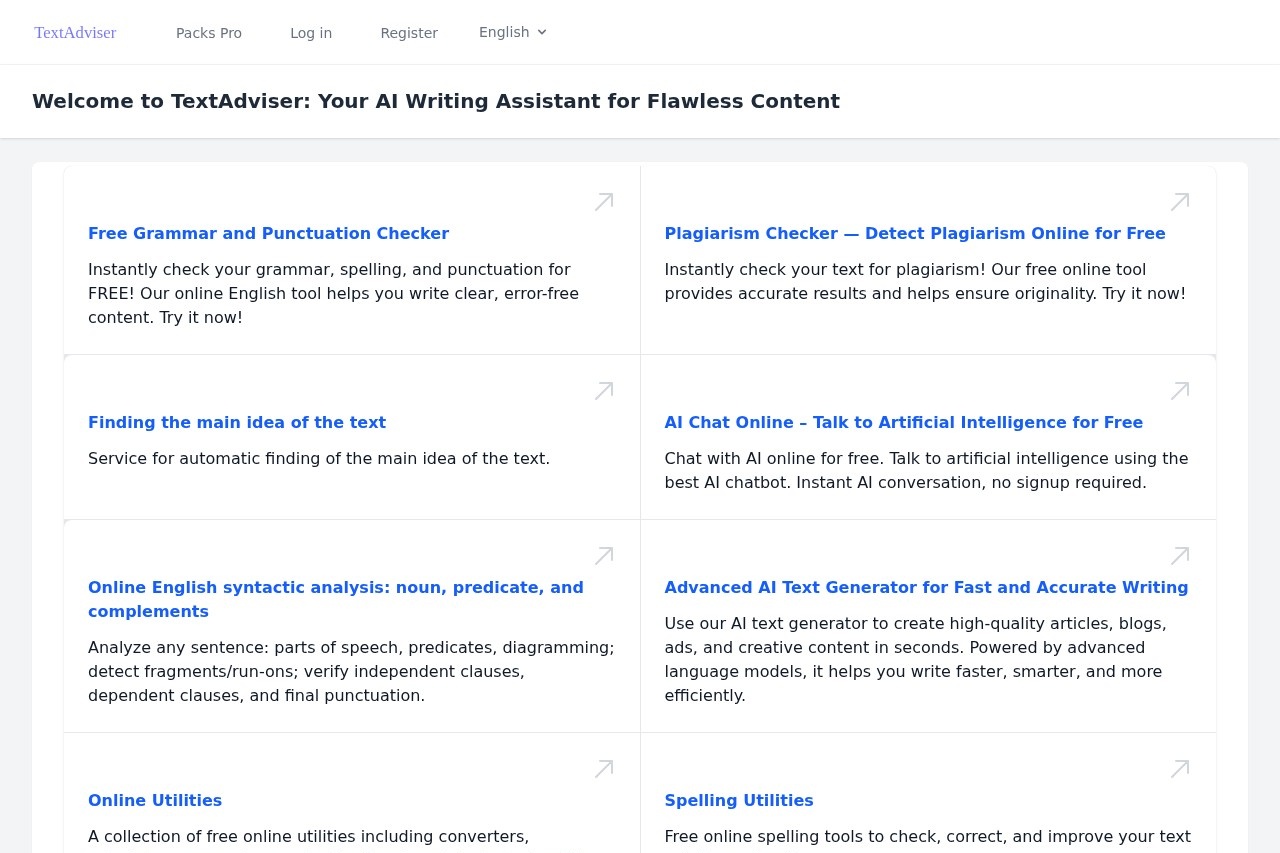Click arrow icon on AI Text Generator card

pos(1180,556)
